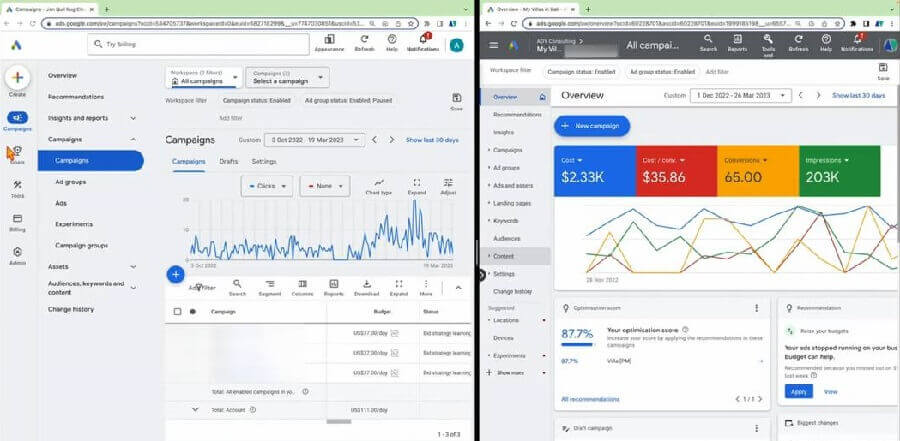
Task: Click Save icon beside left workspace filter
Action: (456, 98)
